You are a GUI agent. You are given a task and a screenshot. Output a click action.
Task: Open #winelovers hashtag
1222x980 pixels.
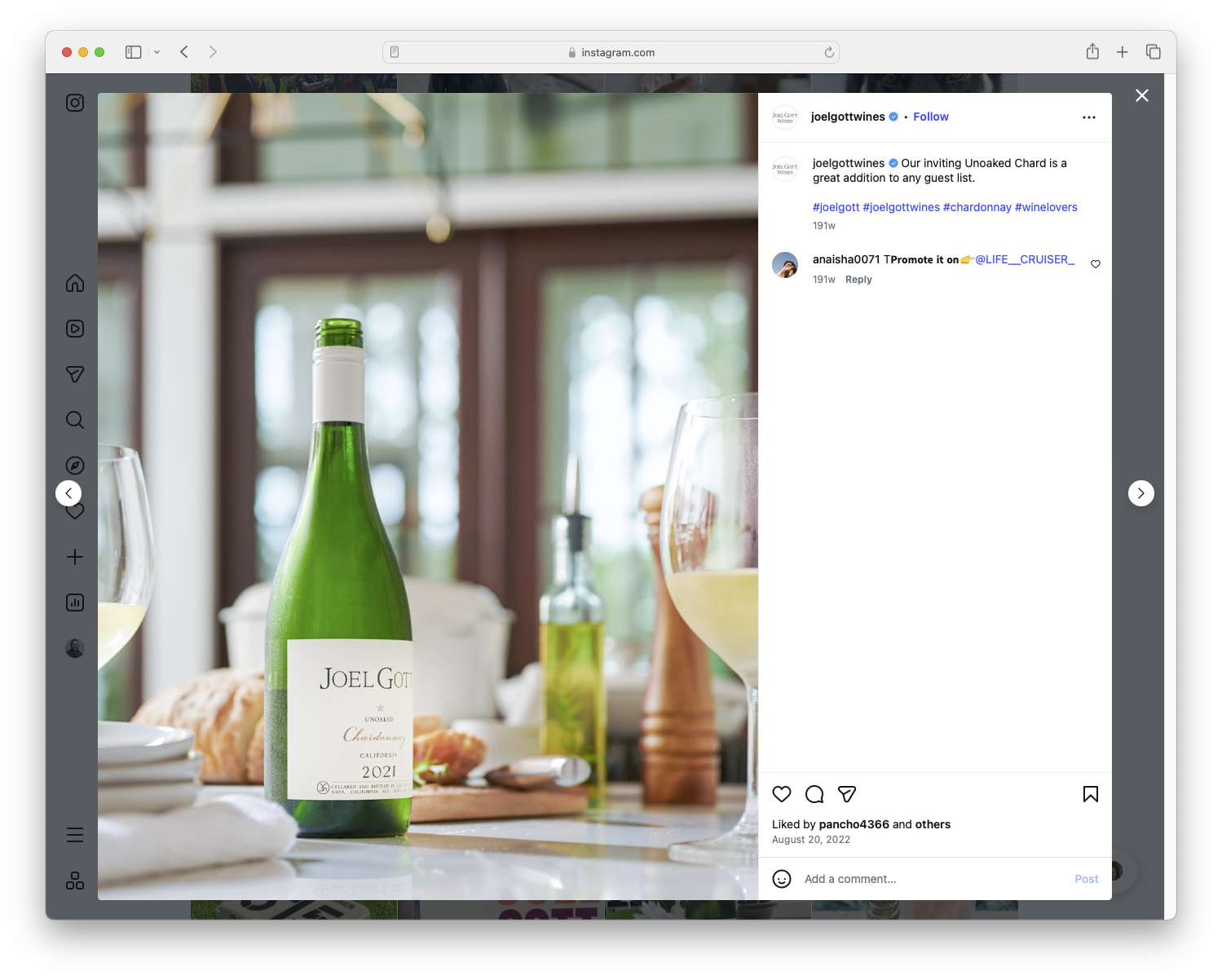pyautogui.click(x=1046, y=207)
